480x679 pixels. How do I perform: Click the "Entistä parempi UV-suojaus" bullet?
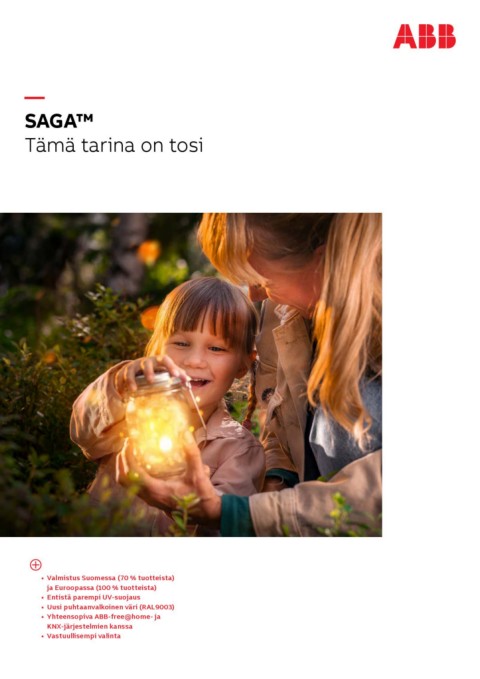point(94,597)
